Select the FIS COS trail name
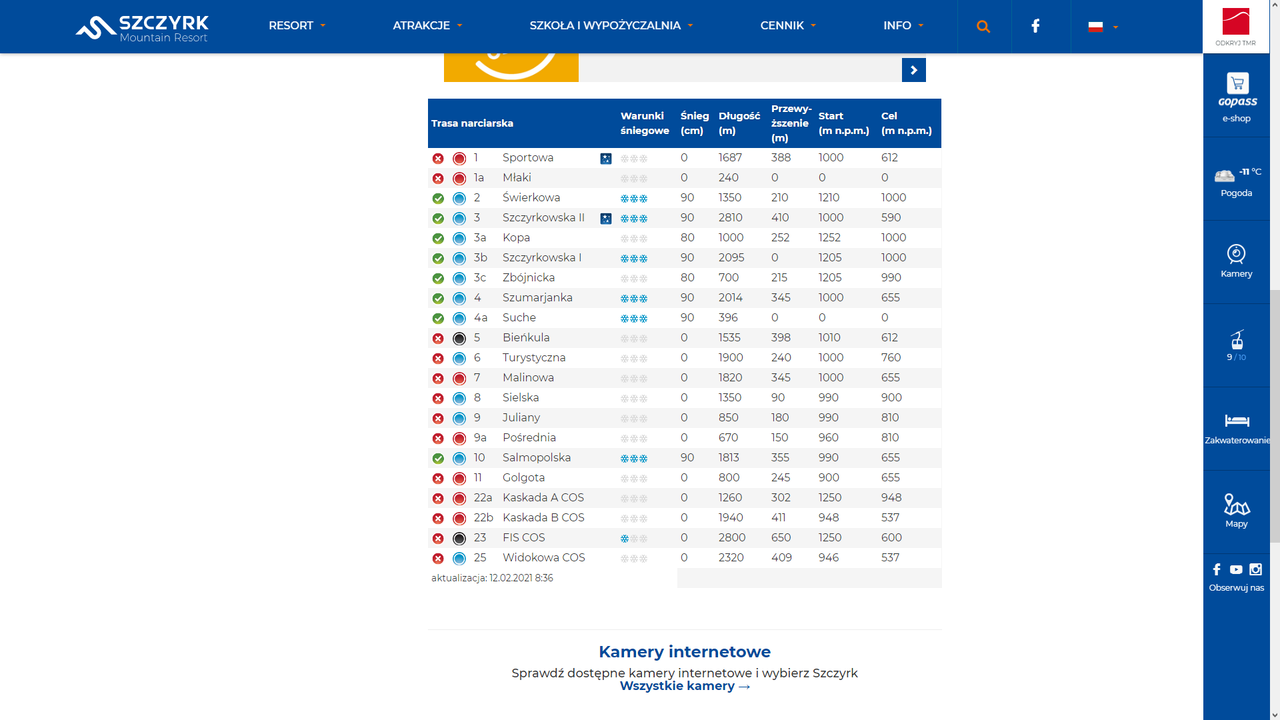1280x720 pixels. [x=524, y=538]
